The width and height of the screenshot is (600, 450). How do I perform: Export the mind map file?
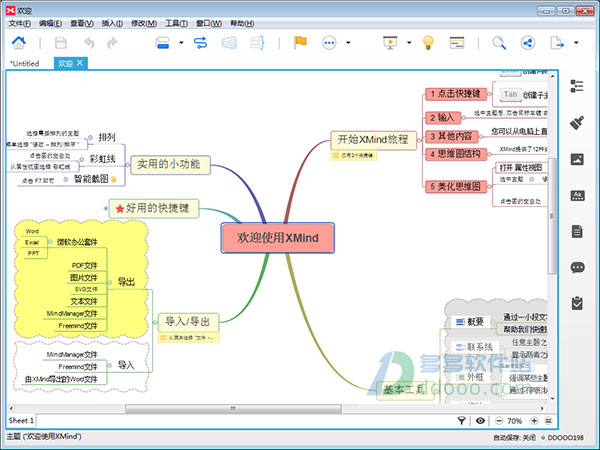(556, 43)
